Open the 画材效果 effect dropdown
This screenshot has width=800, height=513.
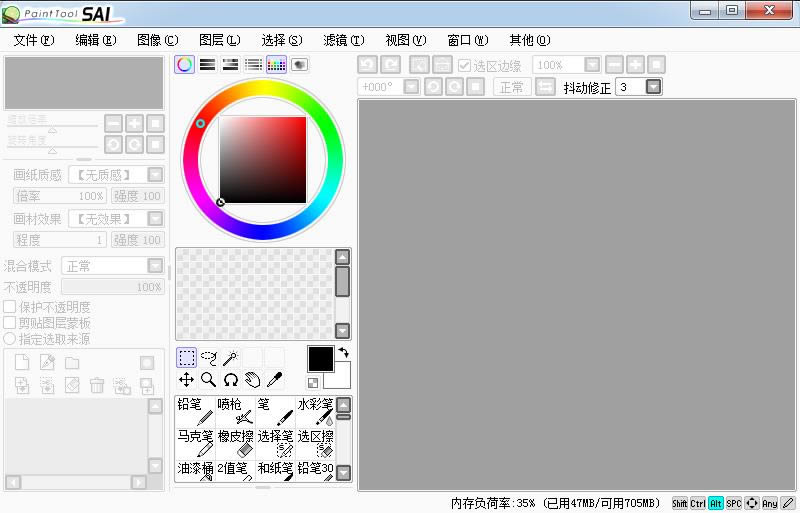click(x=155, y=219)
